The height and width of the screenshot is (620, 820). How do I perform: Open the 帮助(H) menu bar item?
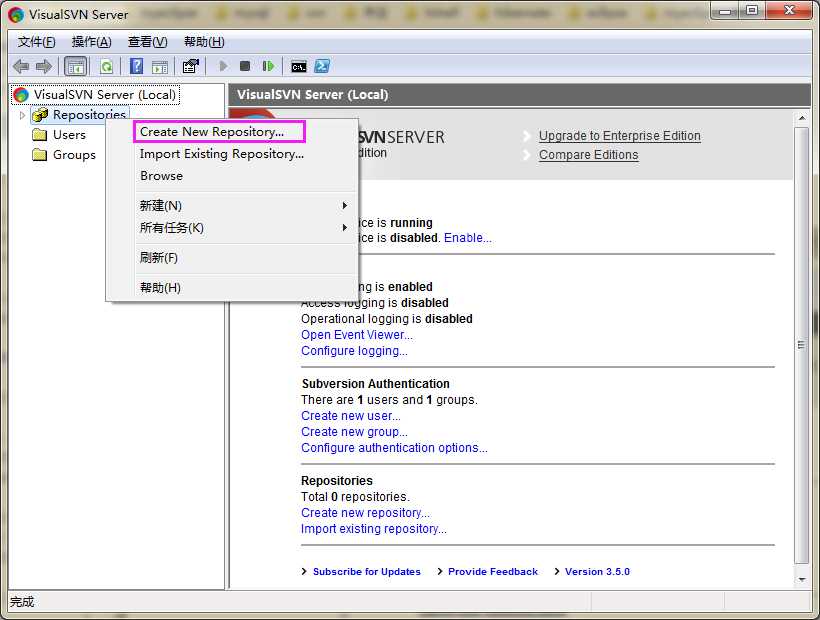pyautogui.click(x=204, y=42)
